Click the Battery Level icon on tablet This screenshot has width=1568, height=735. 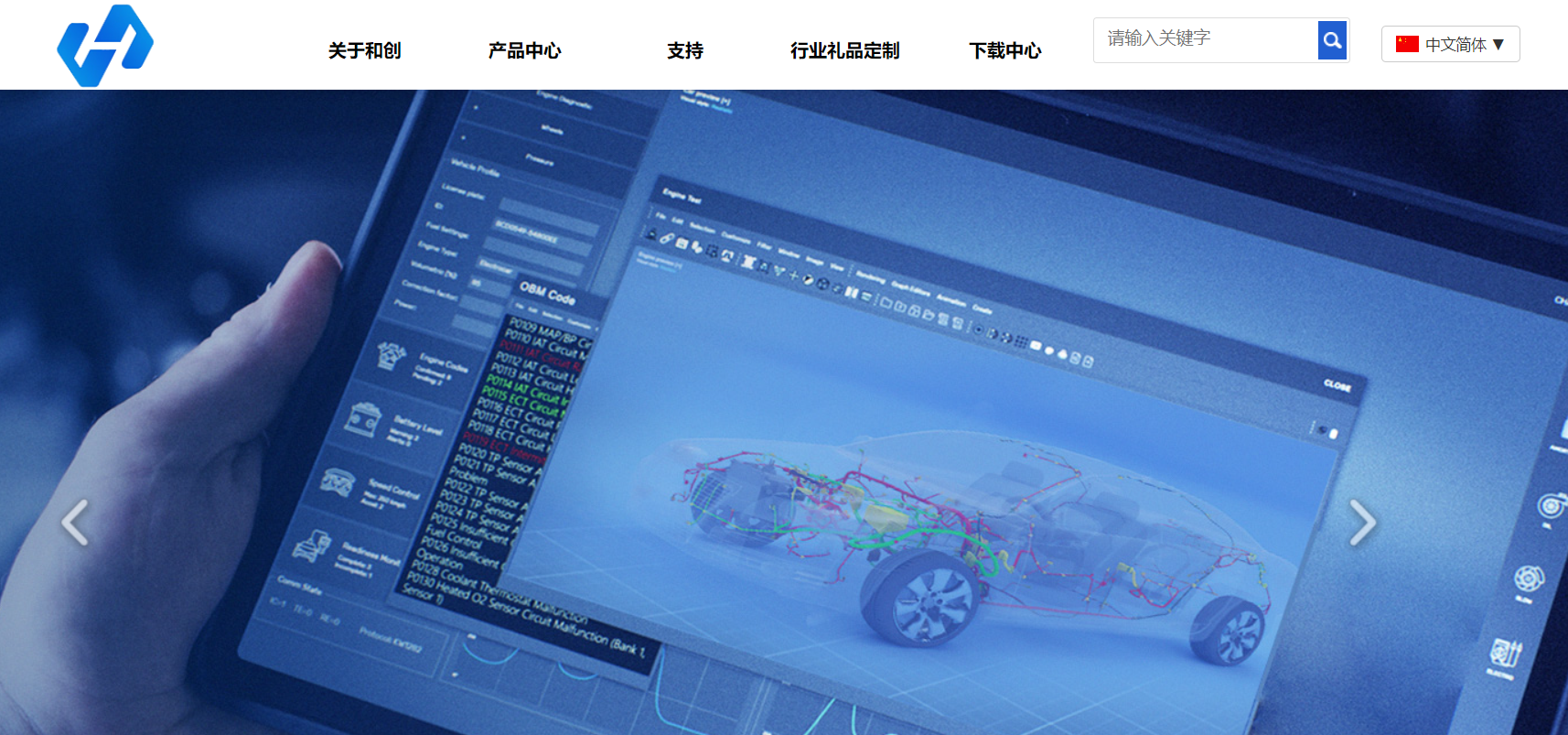pos(365,418)
